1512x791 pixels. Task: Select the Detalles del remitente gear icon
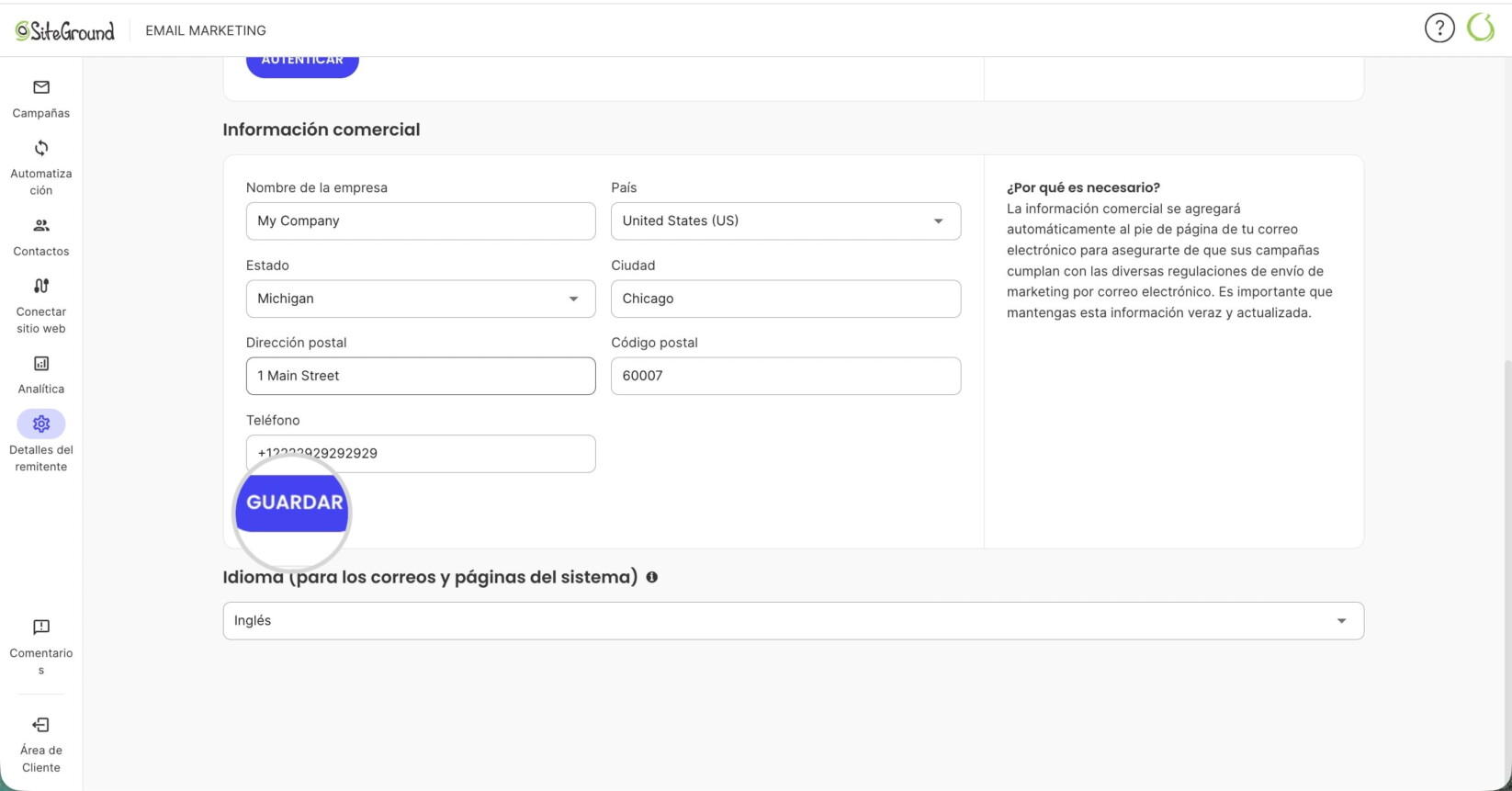[x=41, y=424]
